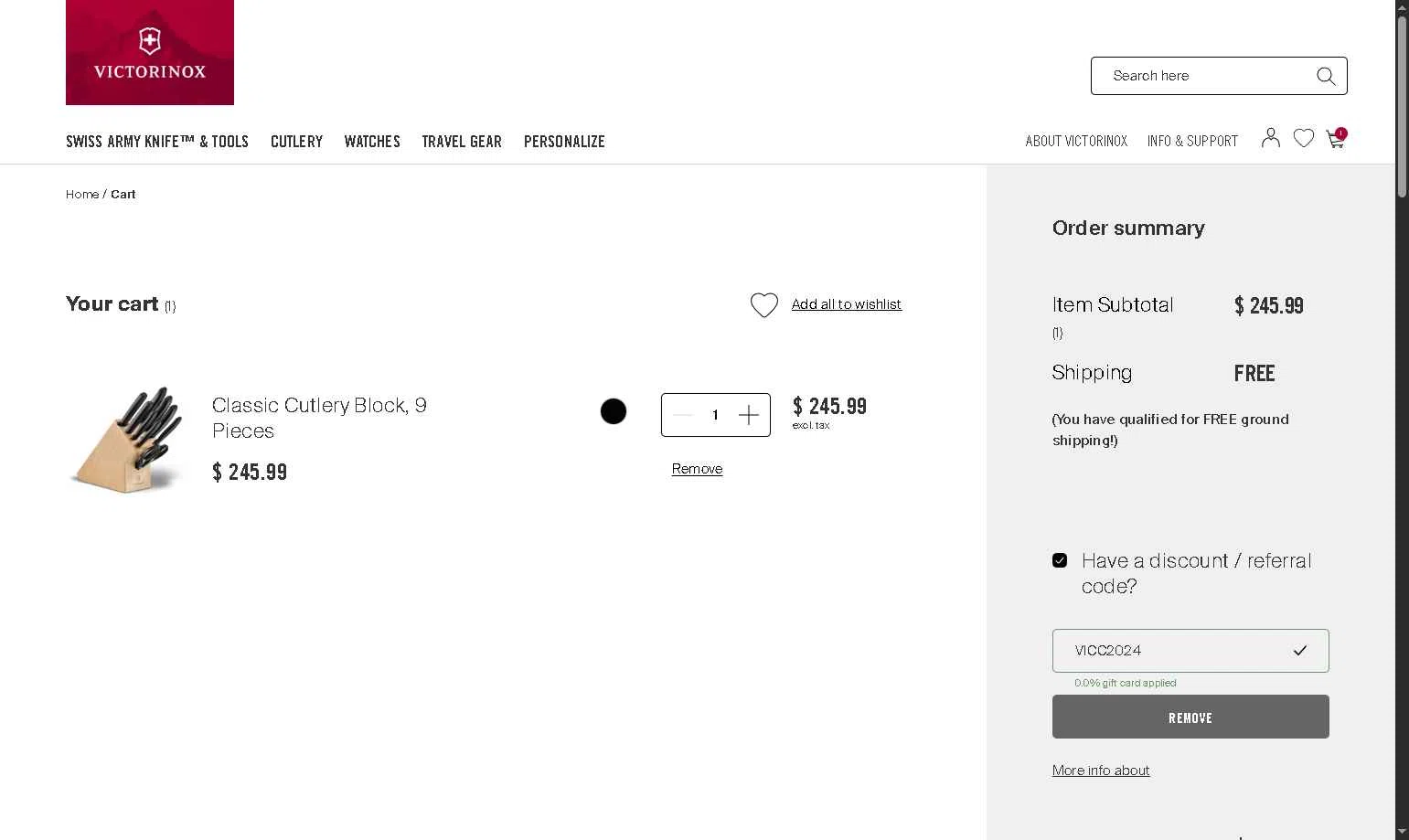Click the knife block product thumbnail
This screenshot has width=1409, height=840.
tap(126, 440)
